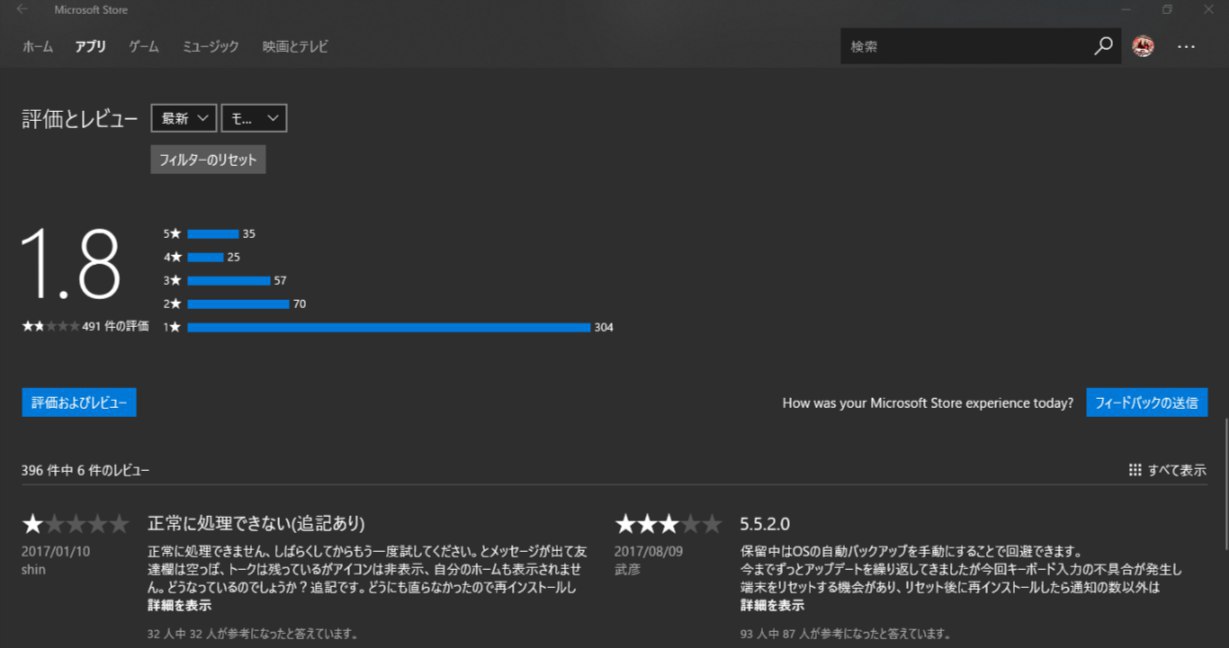Click the フィルターのリセット button
The width and height of the screenshot is (1229, 648).
pos(208,160)
